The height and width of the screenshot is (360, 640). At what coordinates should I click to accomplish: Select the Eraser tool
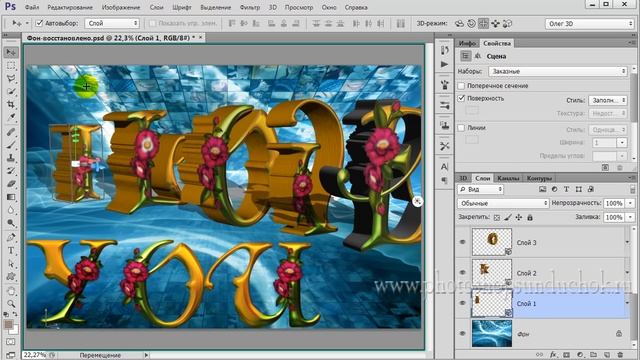coord(11,184)
